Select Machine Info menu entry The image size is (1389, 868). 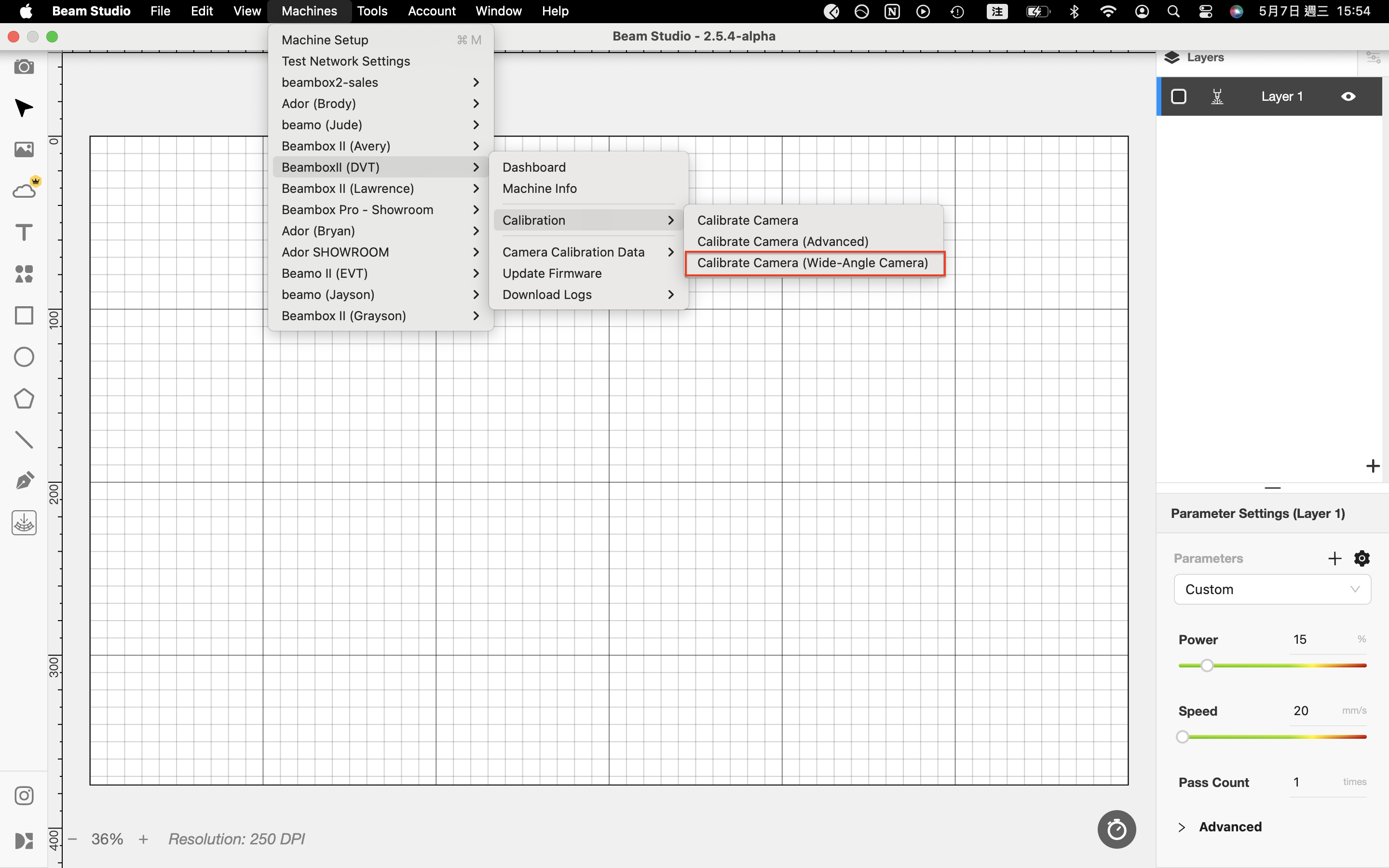point(588,188)
